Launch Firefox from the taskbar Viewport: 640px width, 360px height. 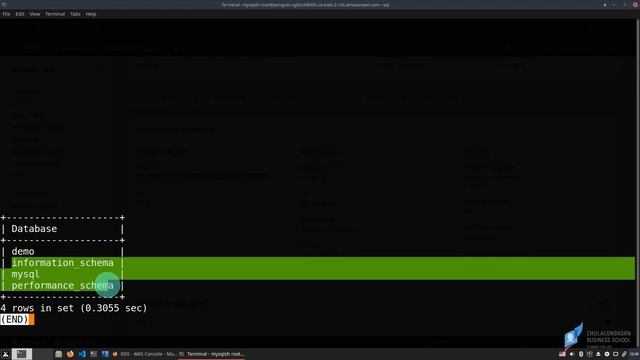tap(70, 354)
